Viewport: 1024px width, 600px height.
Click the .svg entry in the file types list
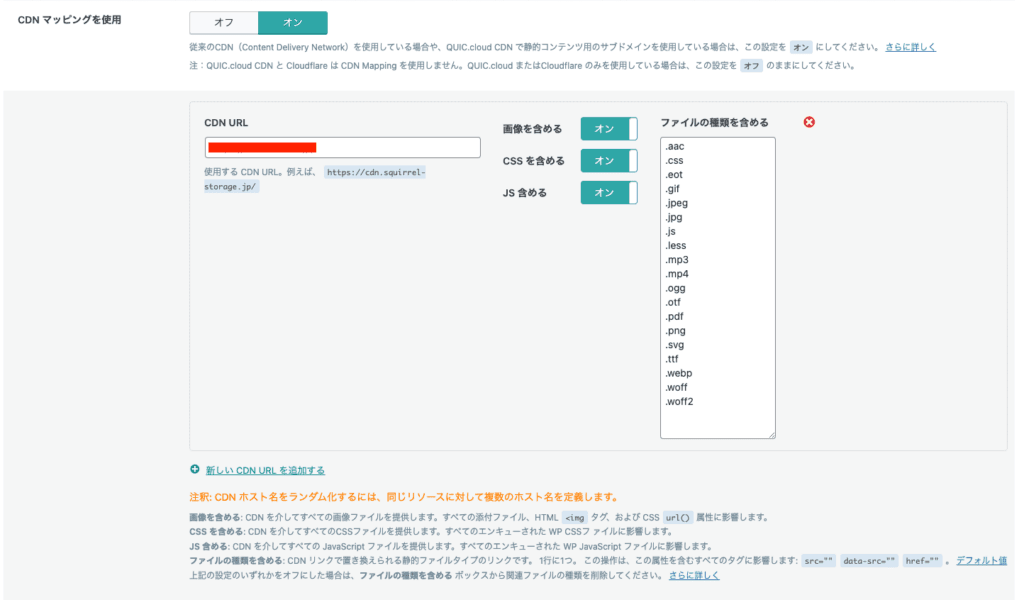[x=675, y=345]
